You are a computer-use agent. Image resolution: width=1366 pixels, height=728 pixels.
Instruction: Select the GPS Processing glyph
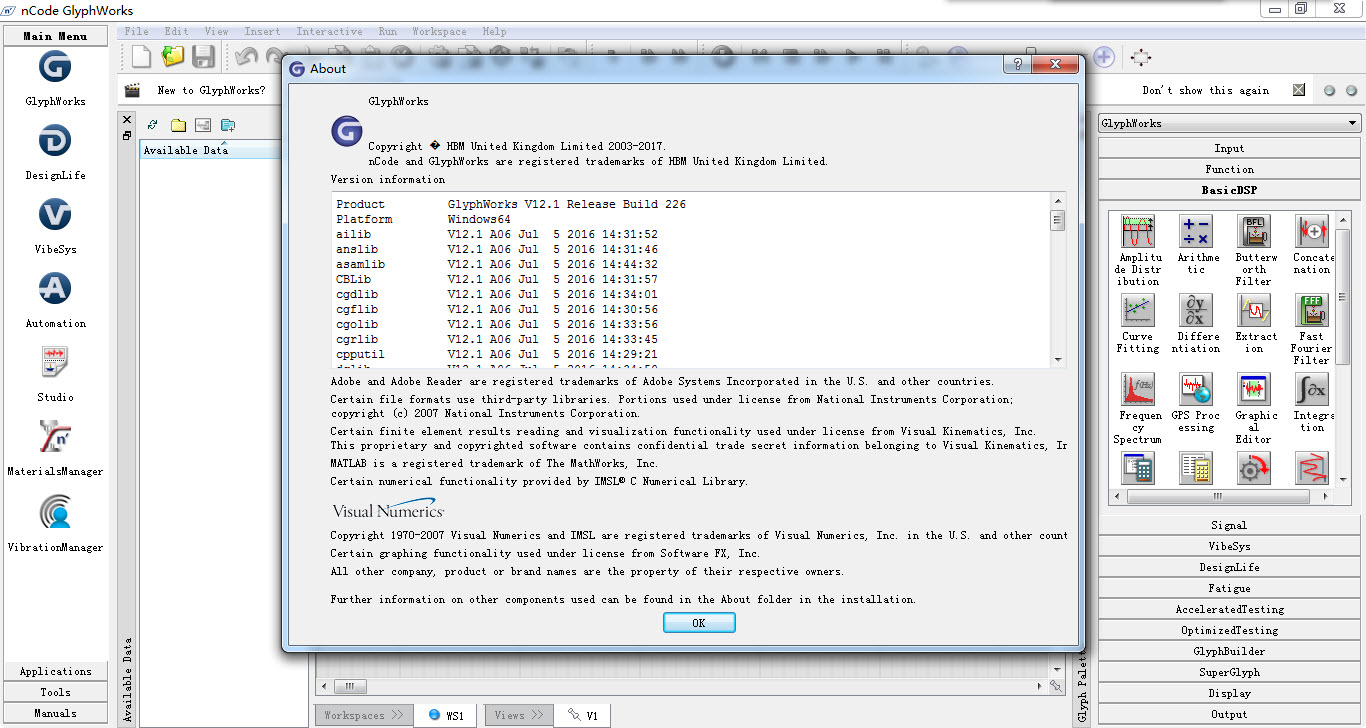1196,389
